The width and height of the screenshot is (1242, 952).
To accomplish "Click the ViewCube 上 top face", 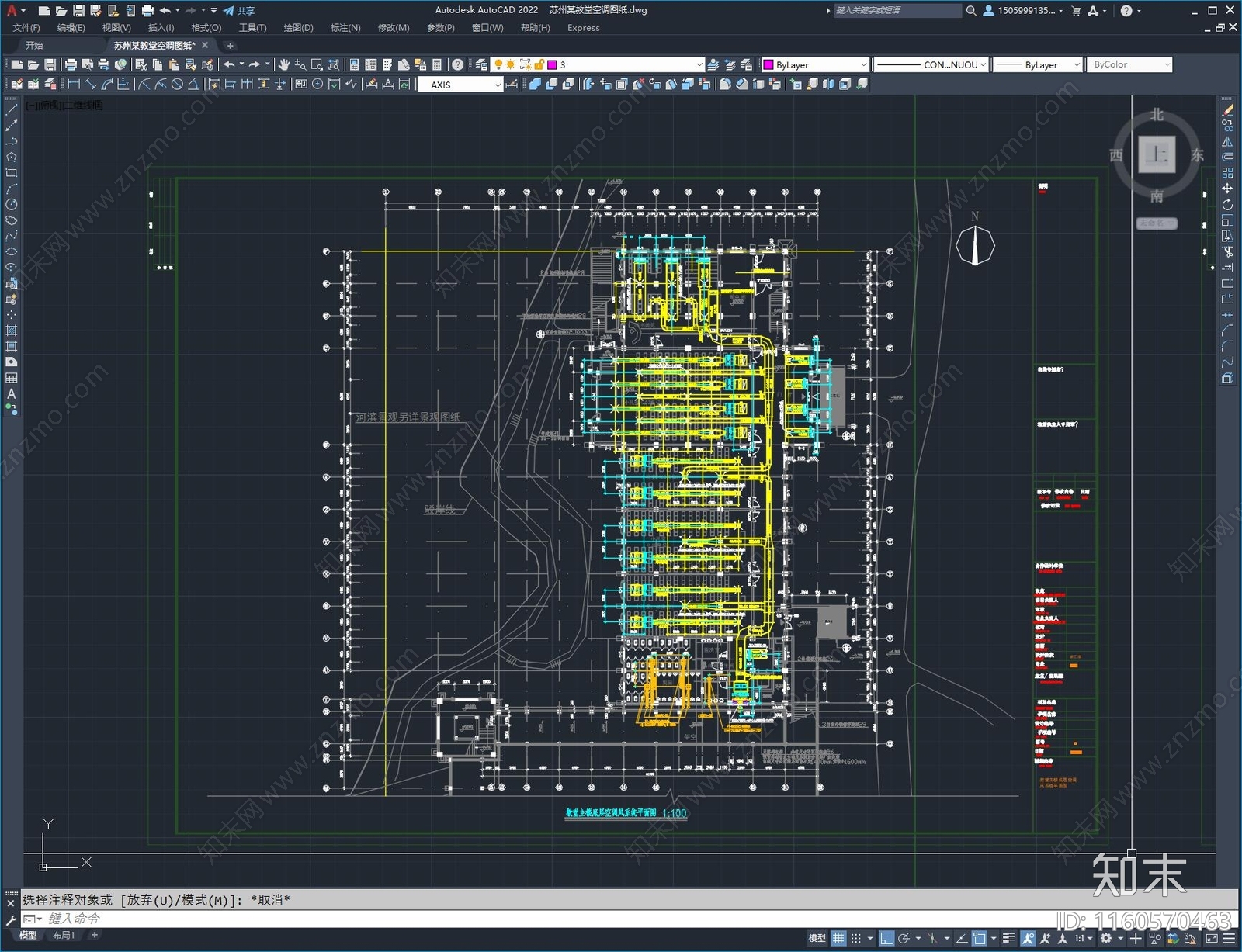I will 1157,154.
